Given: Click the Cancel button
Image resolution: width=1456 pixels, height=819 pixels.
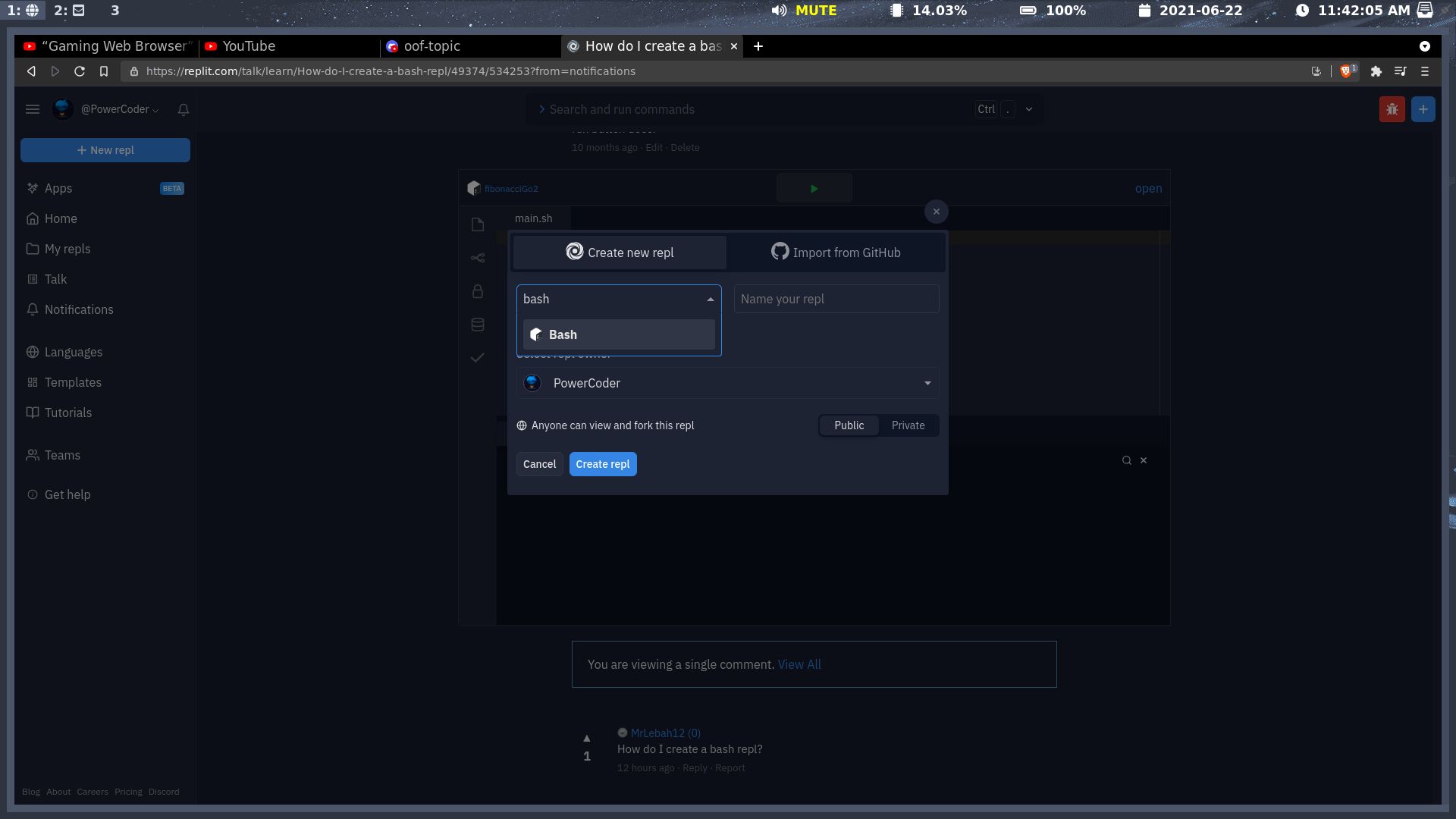Looking at the screenshot, I should [x=539, y=464].
